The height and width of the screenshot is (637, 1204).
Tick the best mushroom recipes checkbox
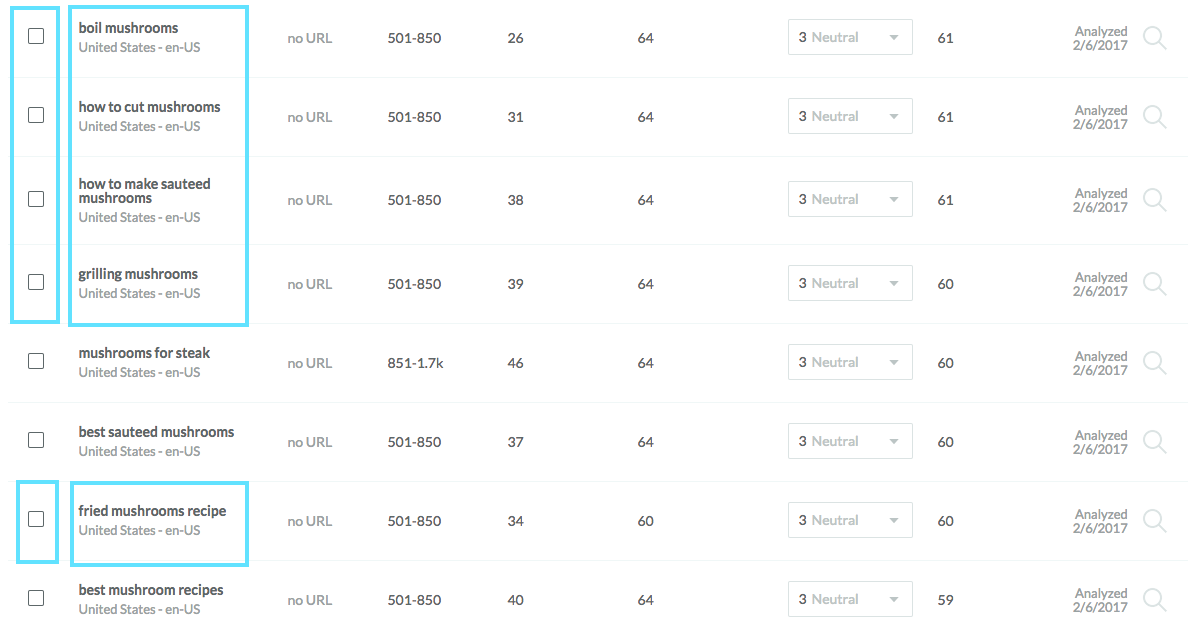click(x=36, y=598)
